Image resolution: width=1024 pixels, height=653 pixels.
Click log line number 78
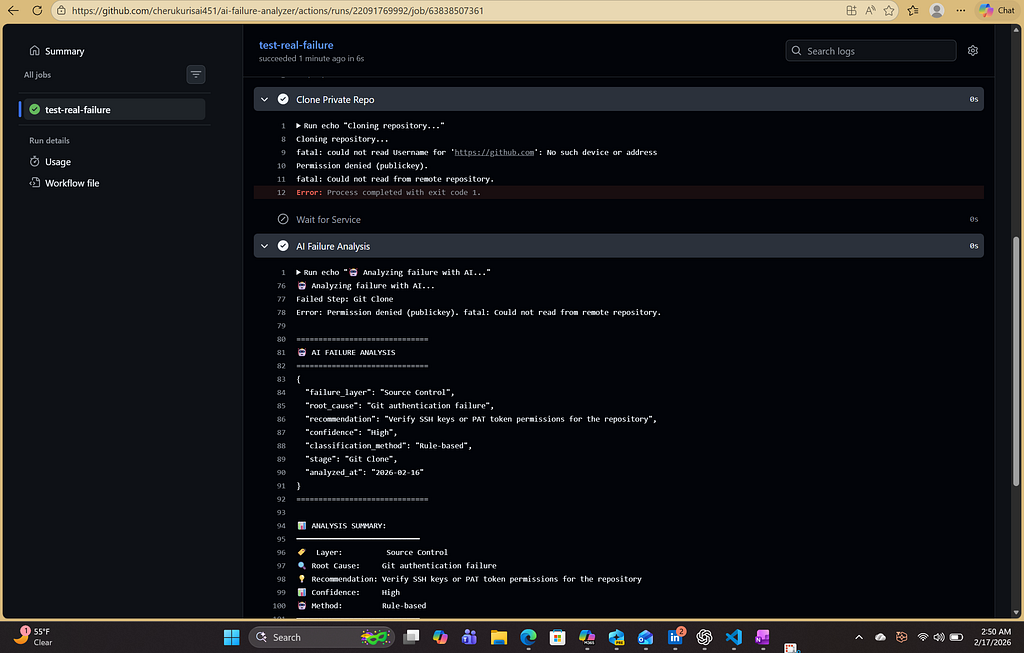[281, 313]
